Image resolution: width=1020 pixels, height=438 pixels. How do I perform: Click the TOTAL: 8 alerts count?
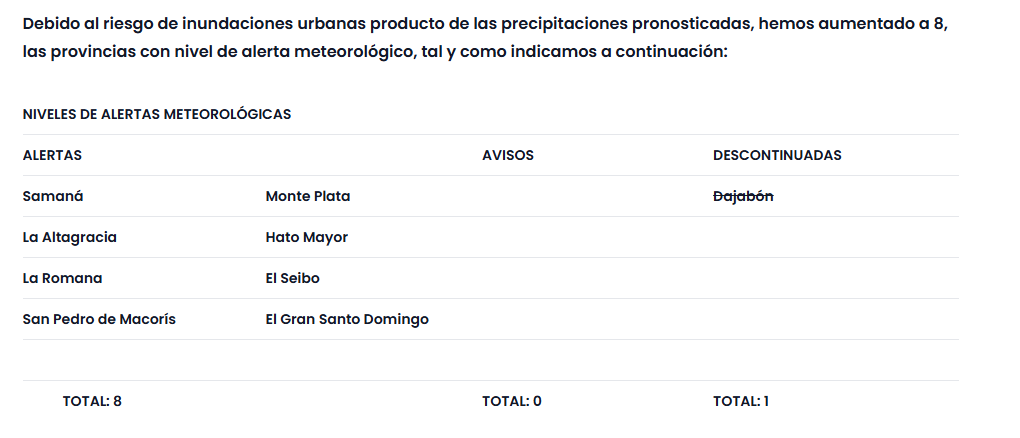92,402
